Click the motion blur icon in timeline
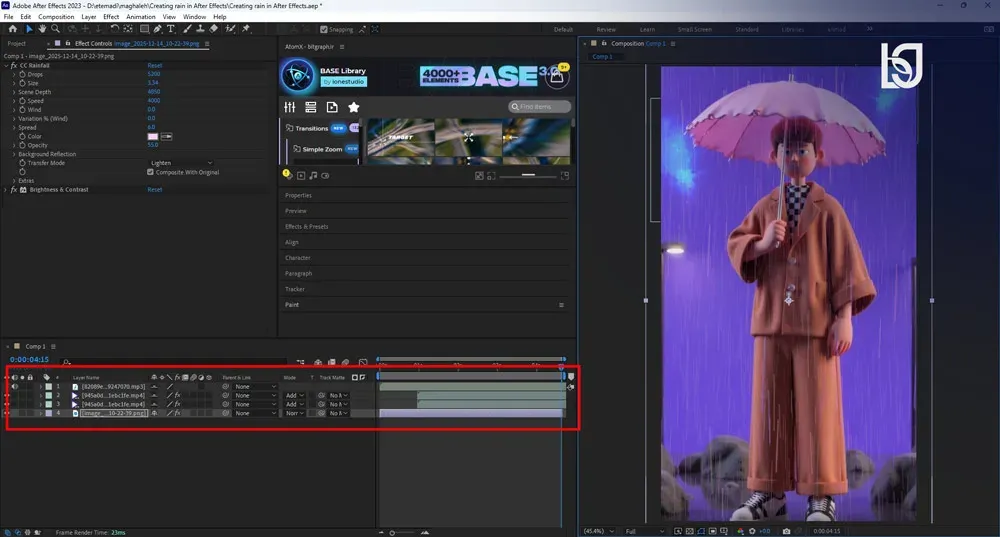This screenshot has width=1000, height=537. coord(346,362)
